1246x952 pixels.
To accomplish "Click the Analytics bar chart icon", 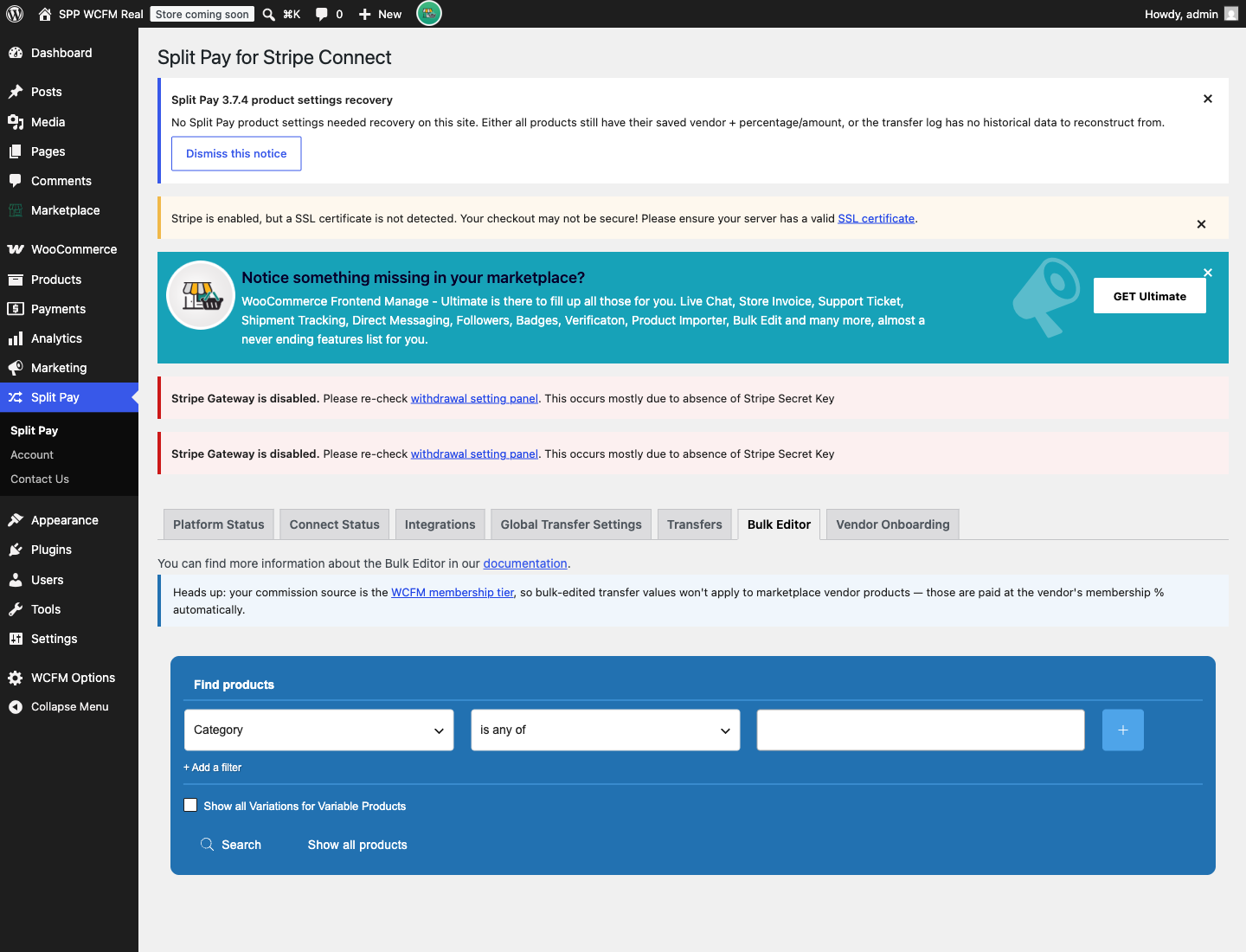I will pyautogui.click(x=16, y=338).
